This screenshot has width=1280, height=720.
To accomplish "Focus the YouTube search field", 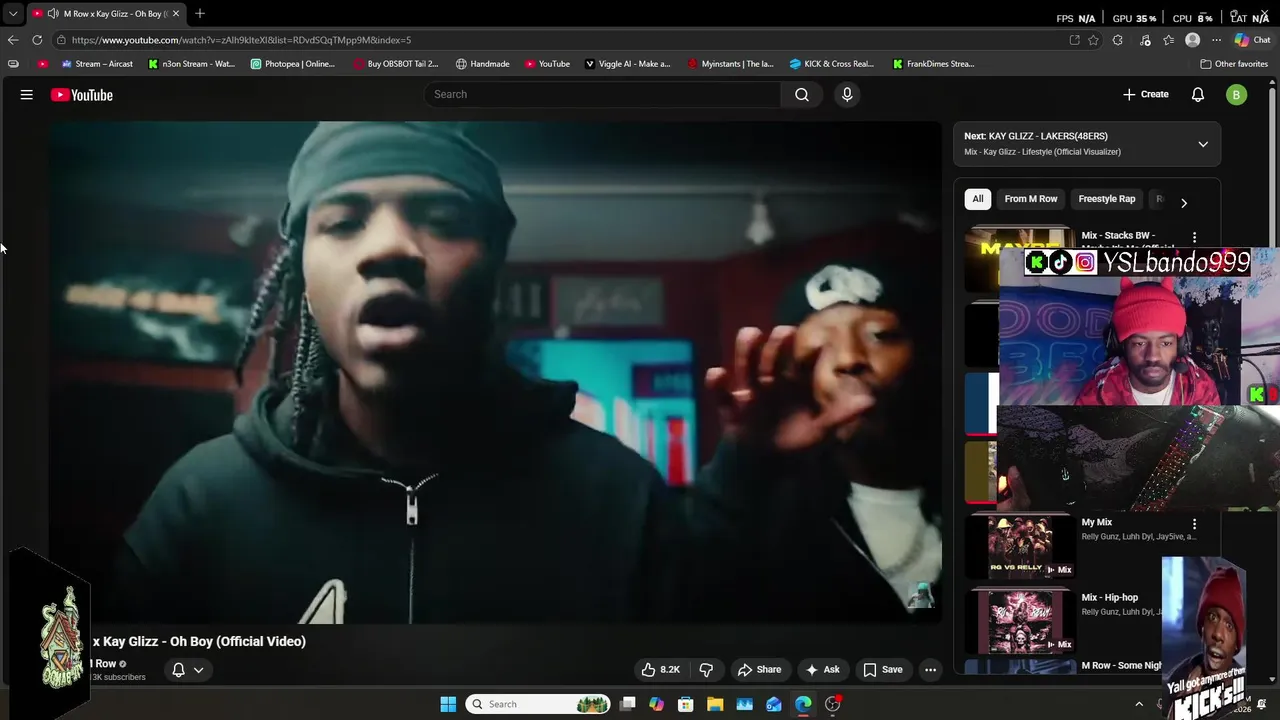I will (x=603, y=94).
